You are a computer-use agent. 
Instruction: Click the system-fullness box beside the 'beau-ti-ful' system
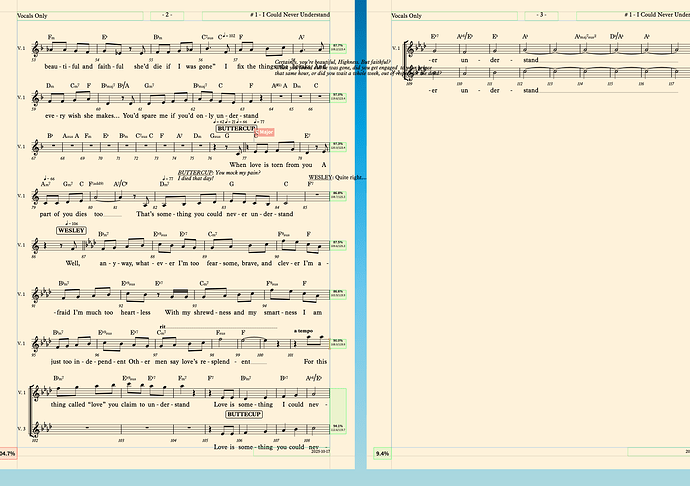tap(338, 48)
